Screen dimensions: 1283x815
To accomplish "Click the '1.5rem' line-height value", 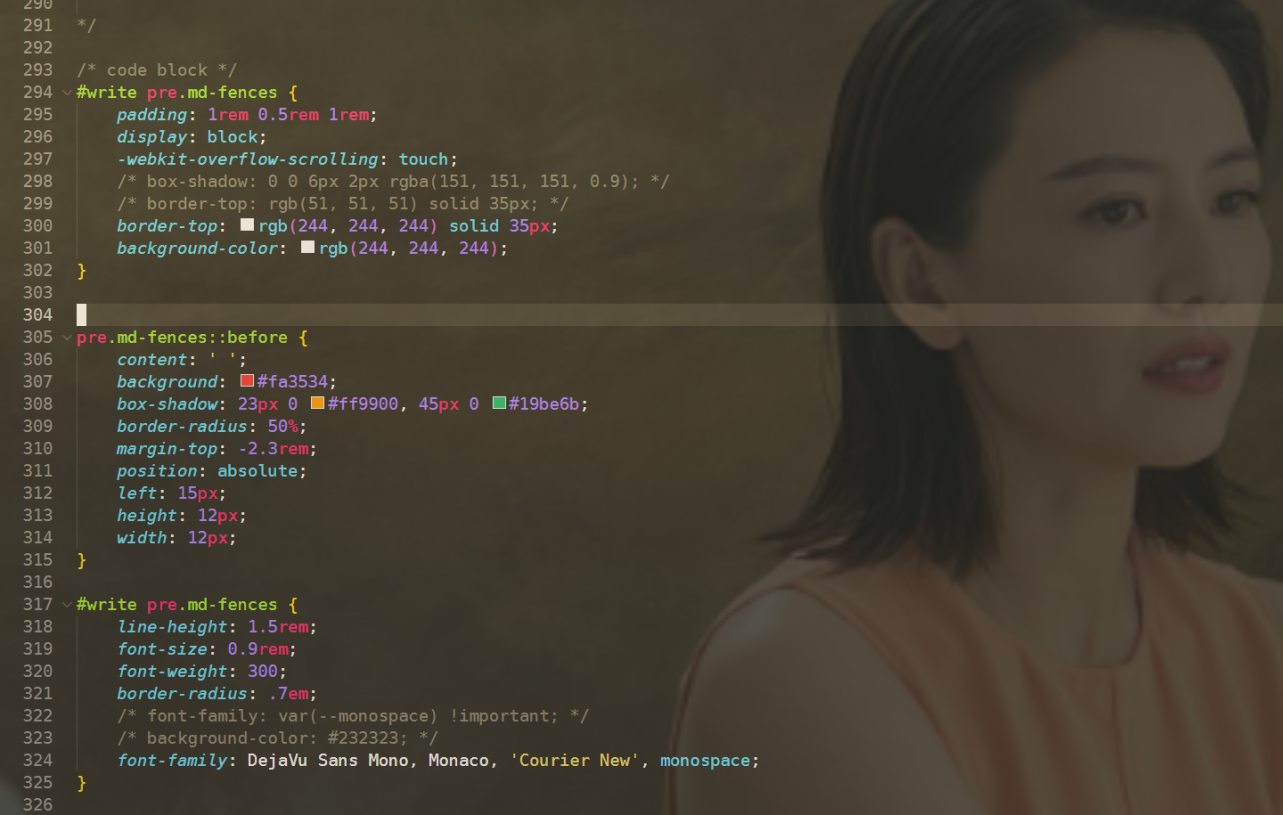I will (277, 626).
